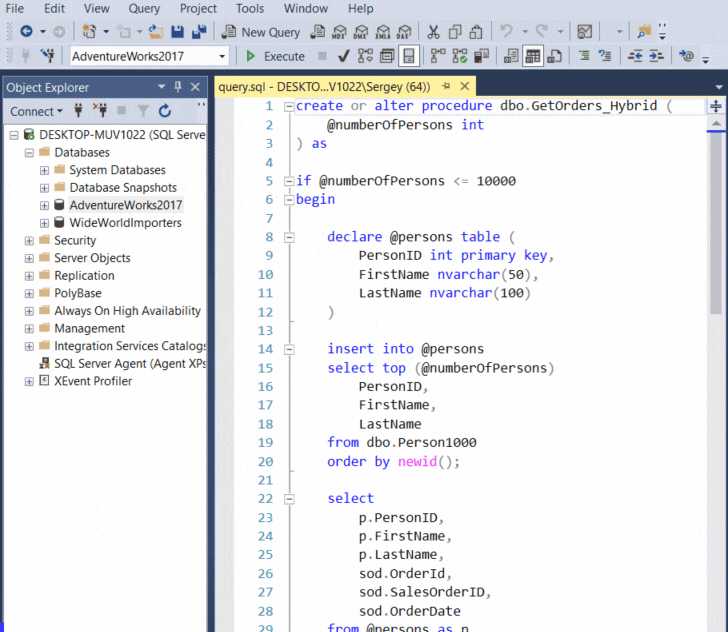Expand the System Databases node
The height and width of the screenshot is (632, 728).
point(44,170)
